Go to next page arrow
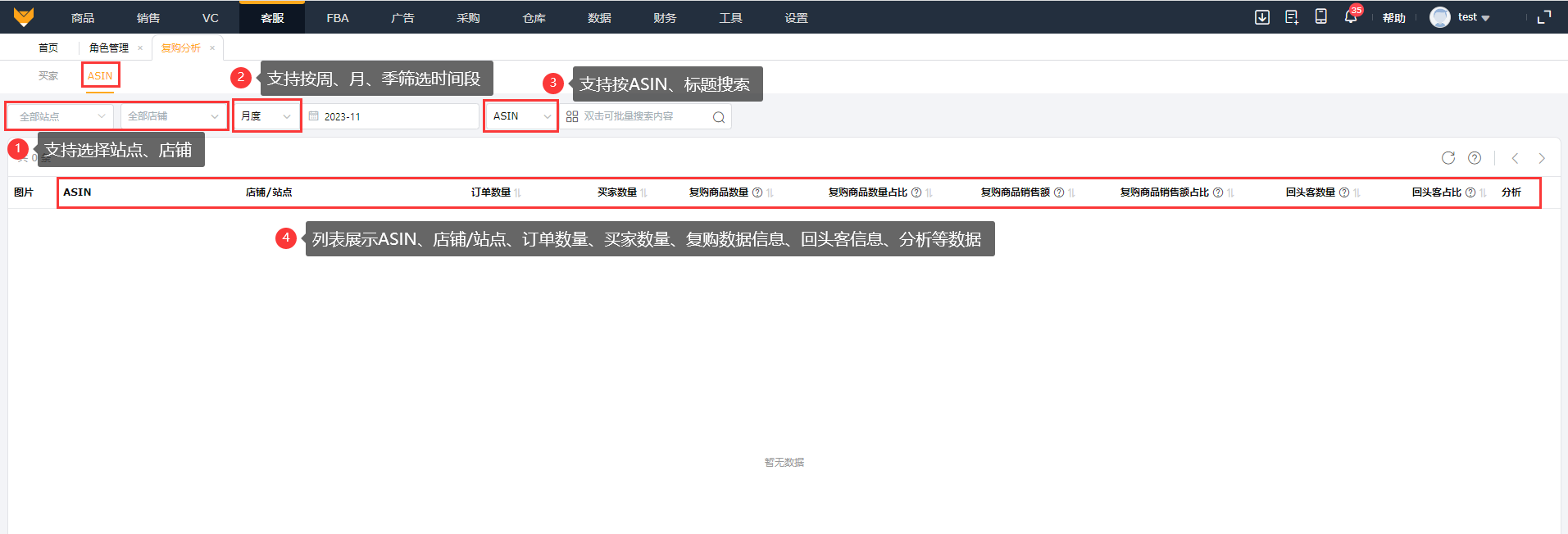 pyautogui.click(x=1542, y=158)
